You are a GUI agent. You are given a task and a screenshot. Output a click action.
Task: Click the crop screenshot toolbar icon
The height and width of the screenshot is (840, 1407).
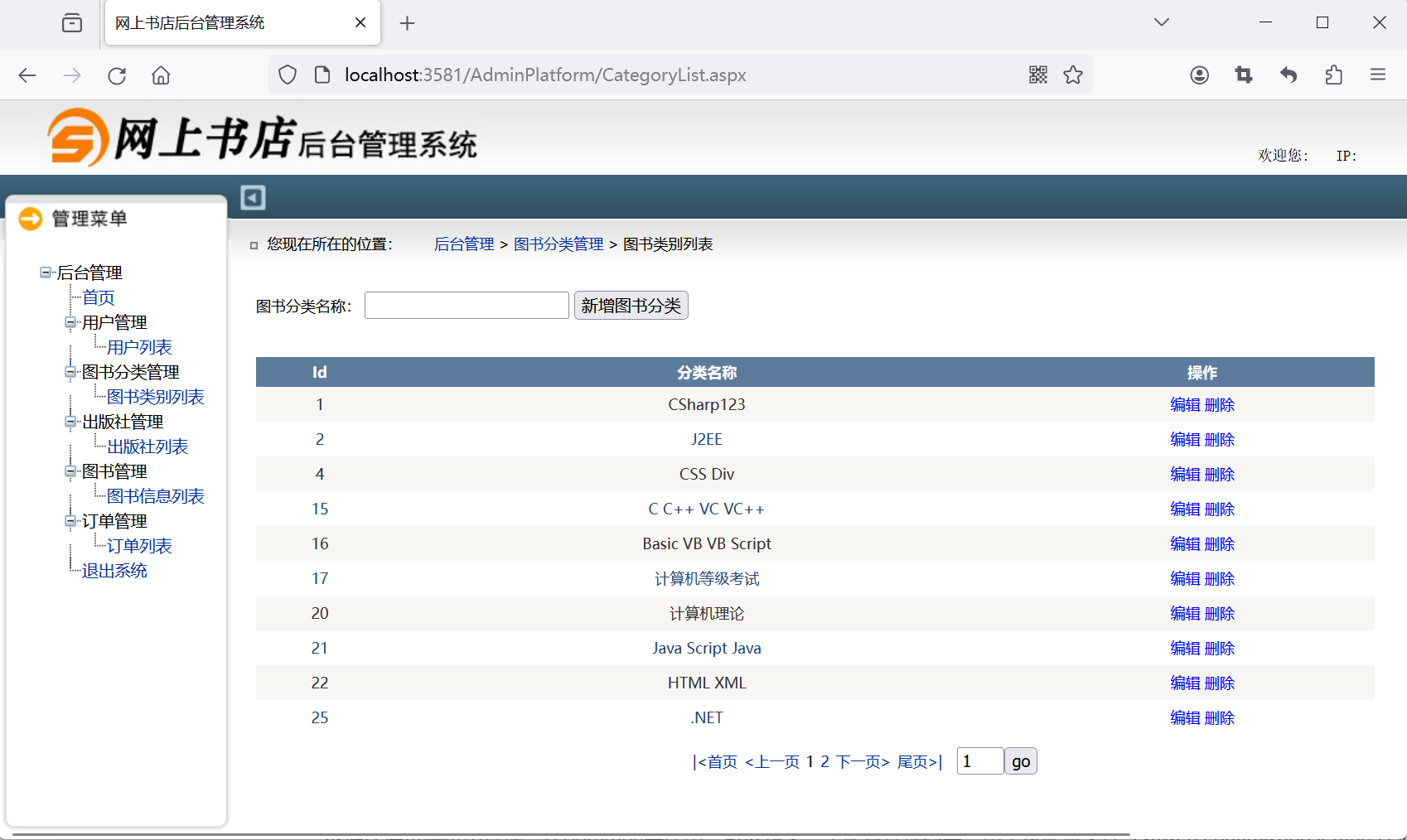coord(1244,75)
